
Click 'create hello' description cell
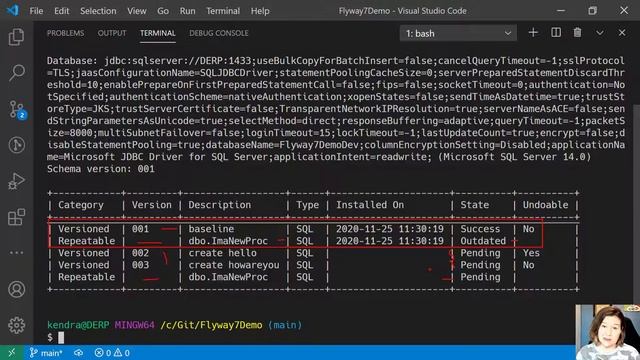click(x=222, y=253)
